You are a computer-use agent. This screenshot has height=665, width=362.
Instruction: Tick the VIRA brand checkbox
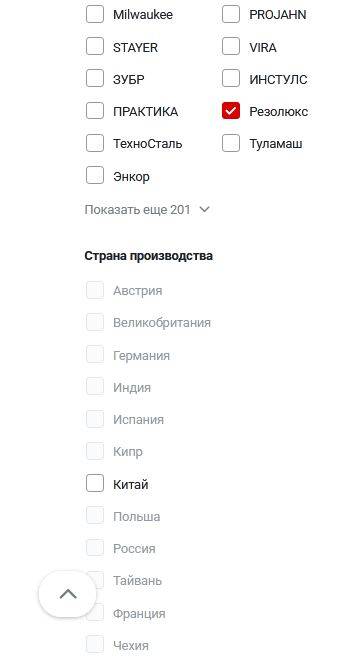(x=231, y=47)
